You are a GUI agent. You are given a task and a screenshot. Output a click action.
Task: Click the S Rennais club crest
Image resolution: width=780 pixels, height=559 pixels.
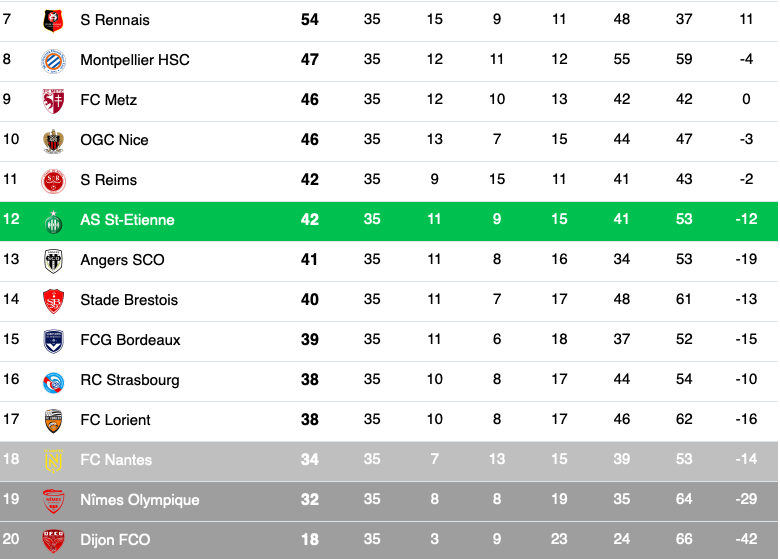pos(53,20)
